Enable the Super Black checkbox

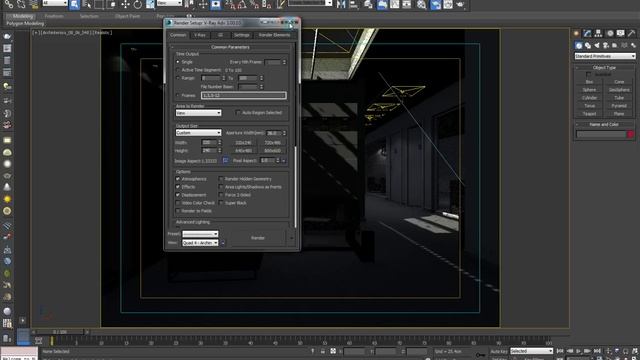point(221,202)
